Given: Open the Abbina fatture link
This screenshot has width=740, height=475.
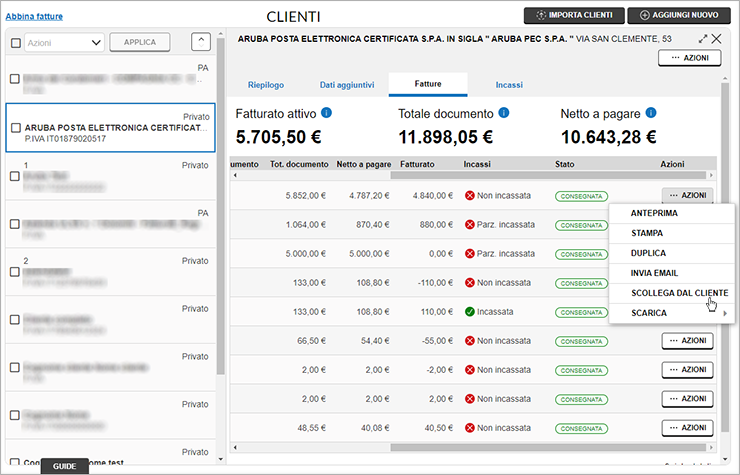Looking at the screenshot, I should pyautogui.click(x=34, y=17).
